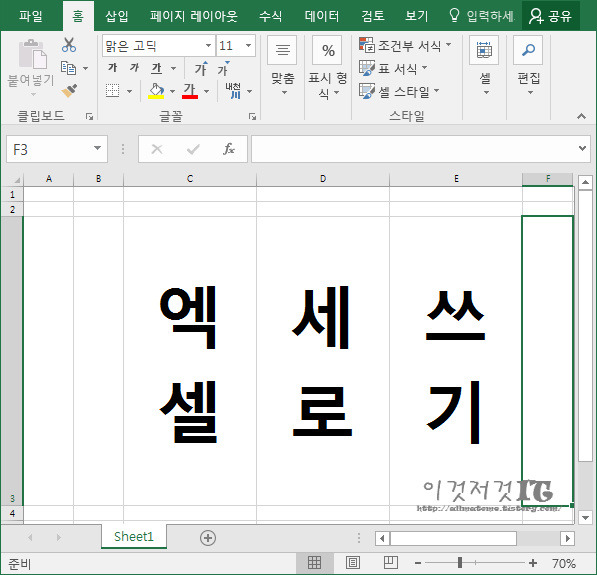Switch to the 검토 review tab
The width and height of the screenshot is (597, 575).
click(373, 16)
